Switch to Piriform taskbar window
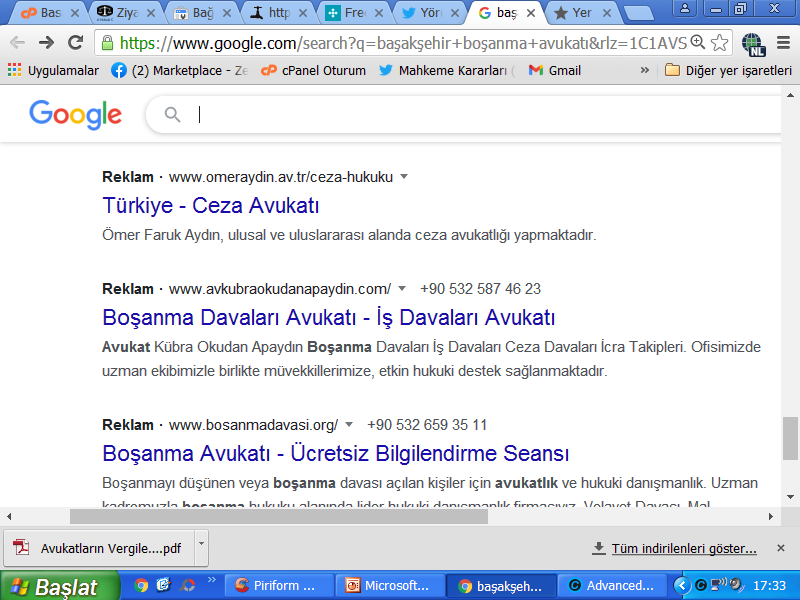The image size is (800, 600). 279,586
